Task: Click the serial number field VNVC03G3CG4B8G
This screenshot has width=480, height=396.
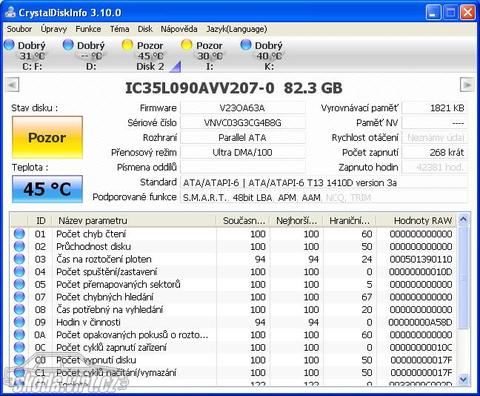Action: coord(243,123)
